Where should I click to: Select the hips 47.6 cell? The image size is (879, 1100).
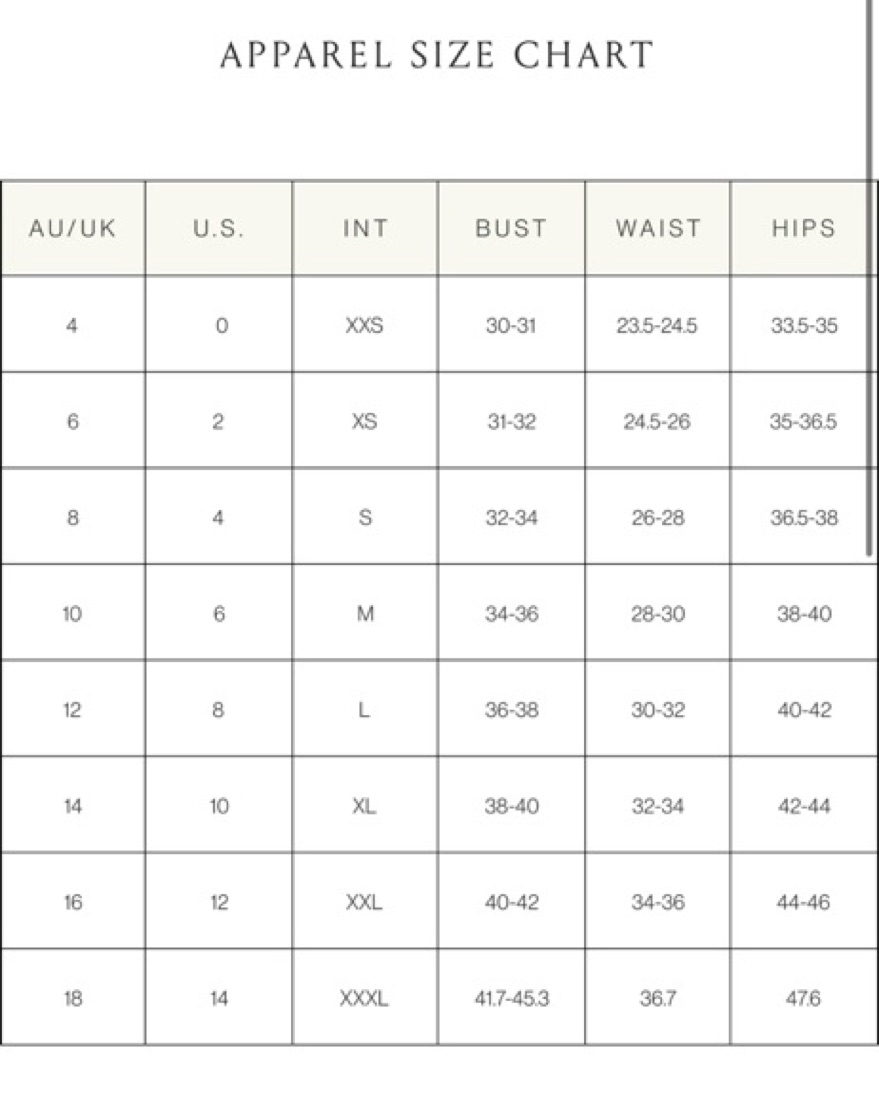pyautogui.click(x=803, y=998)
